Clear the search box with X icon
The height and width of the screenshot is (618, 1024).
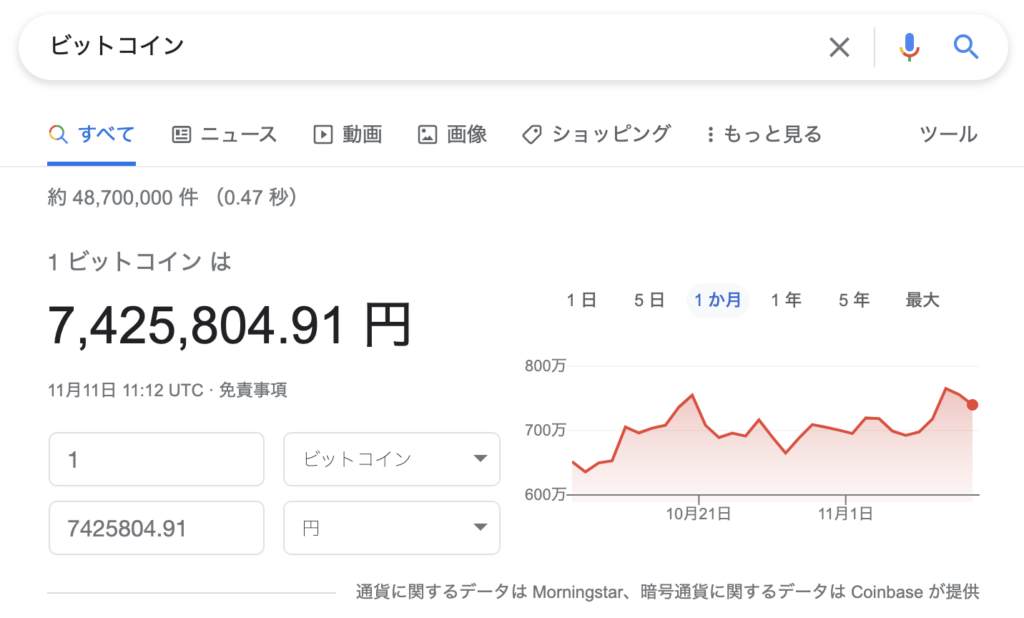[x=839, y=47]
